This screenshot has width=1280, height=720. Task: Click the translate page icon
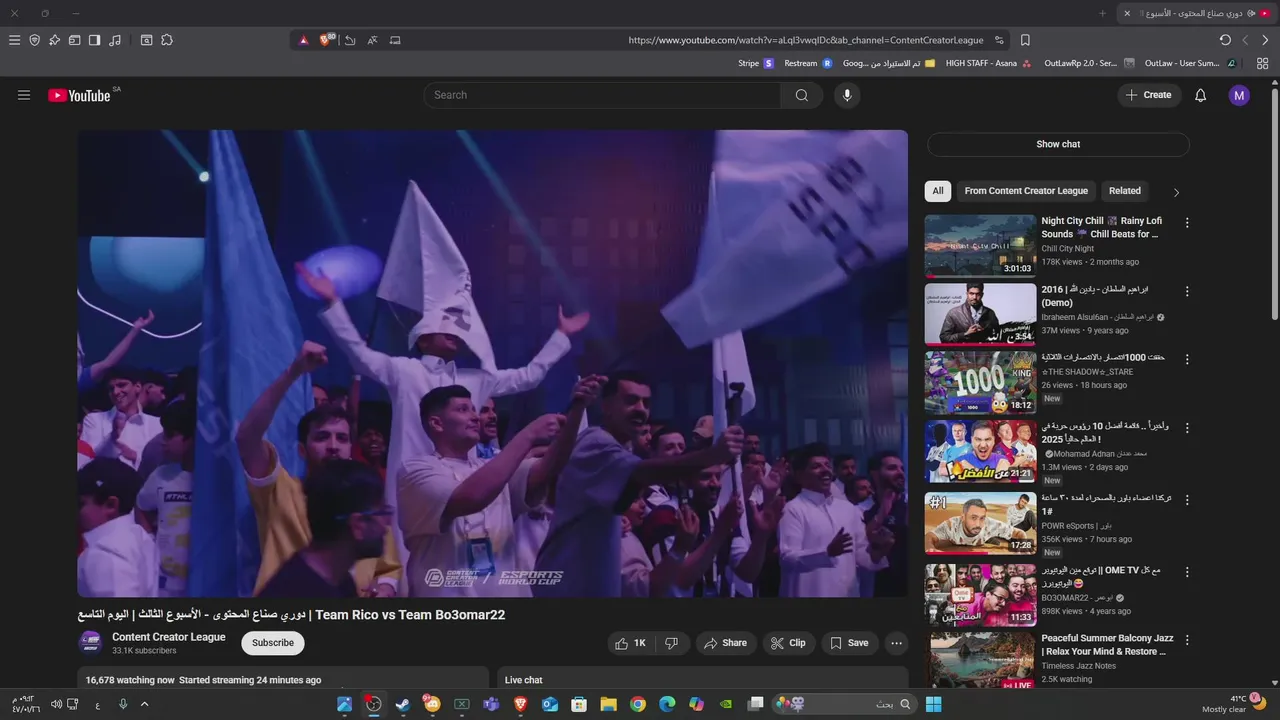[372, 40]
